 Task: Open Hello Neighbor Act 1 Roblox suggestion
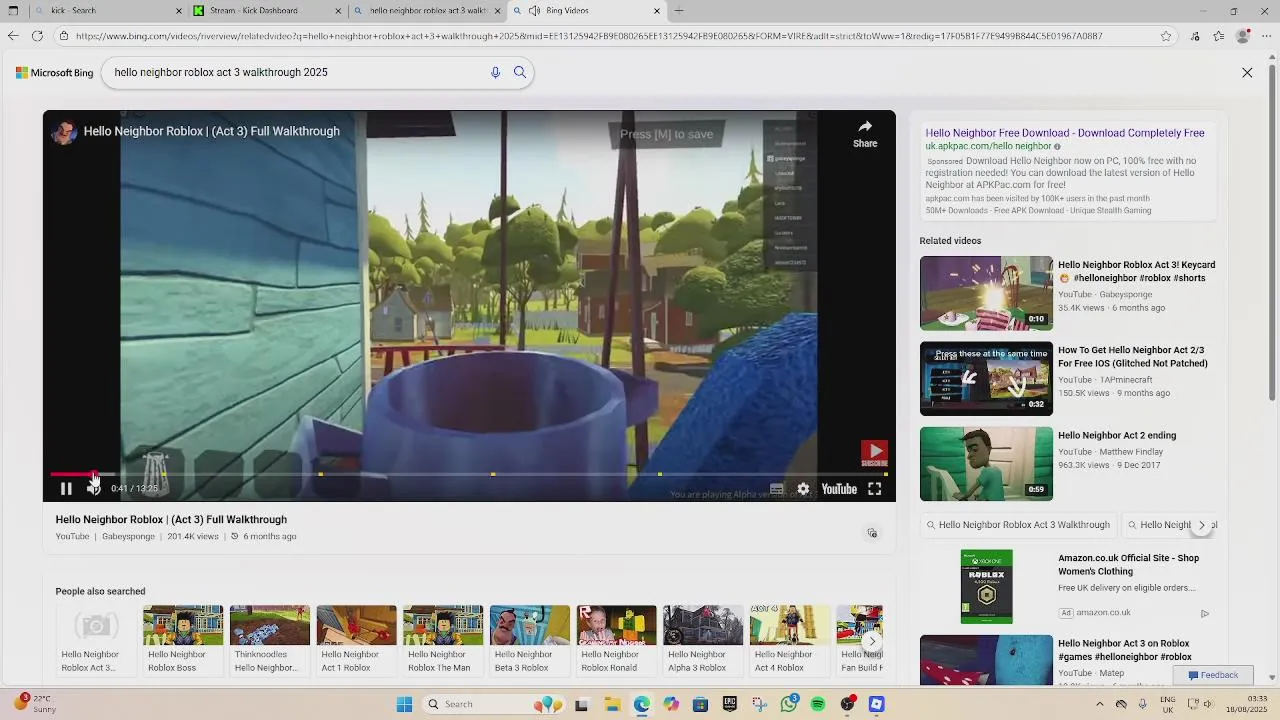356,639
